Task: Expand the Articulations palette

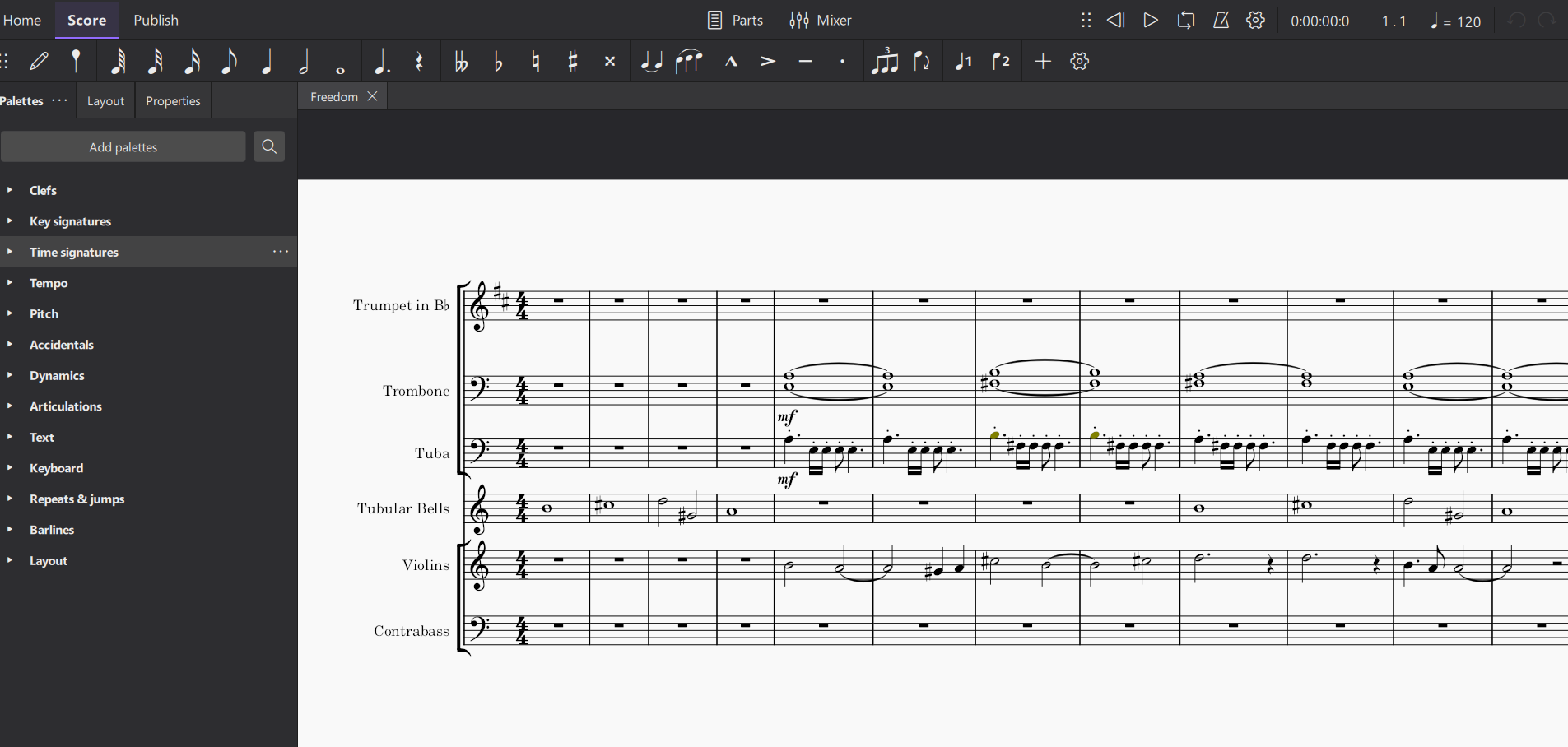Action: (x=10, y=406)
